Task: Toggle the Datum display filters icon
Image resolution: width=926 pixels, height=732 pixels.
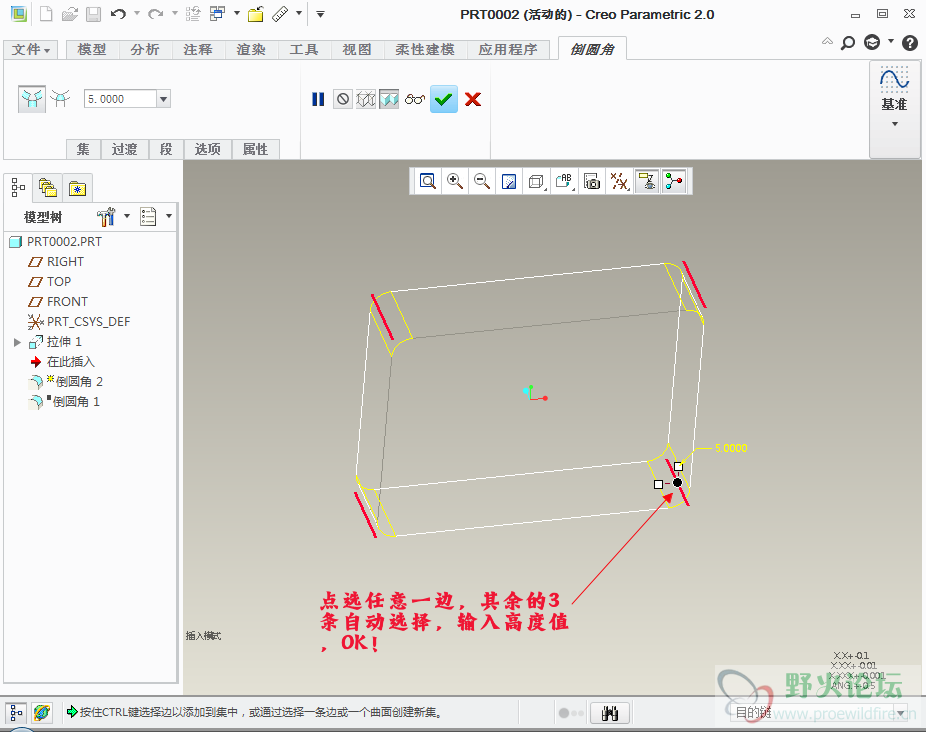Action: (x=619, y=181)
